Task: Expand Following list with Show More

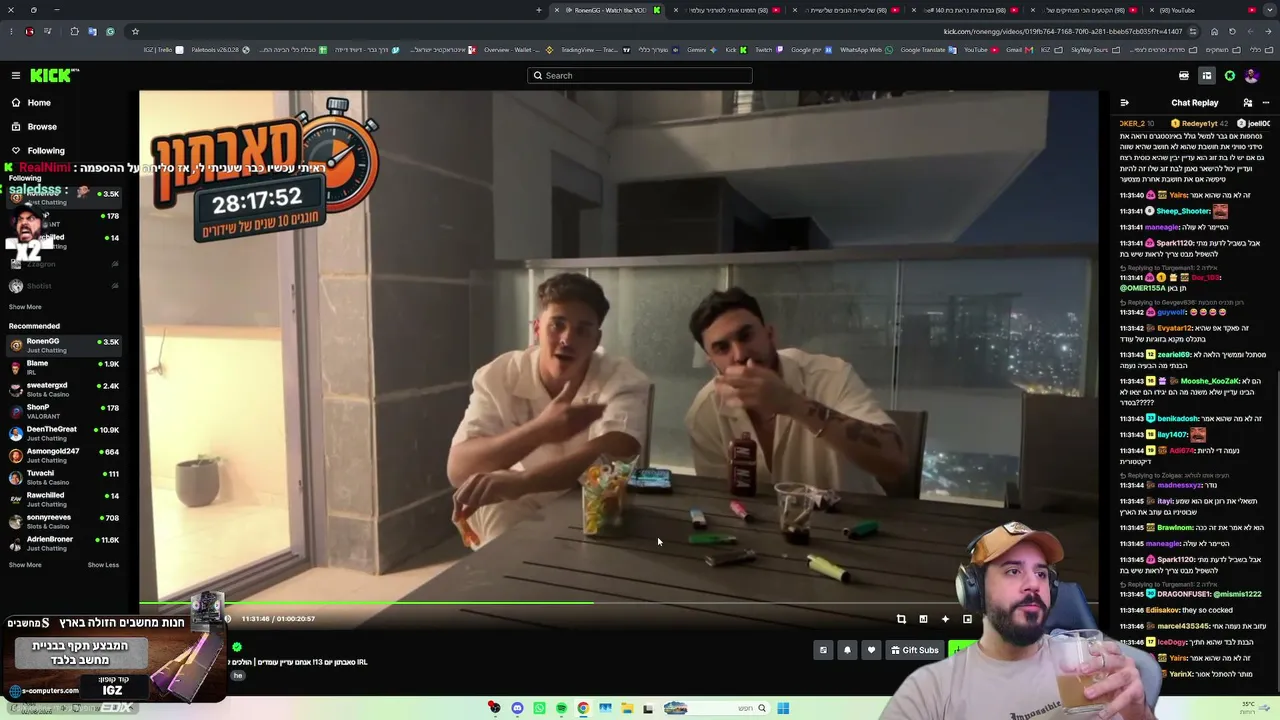Action: pos(25,307)
